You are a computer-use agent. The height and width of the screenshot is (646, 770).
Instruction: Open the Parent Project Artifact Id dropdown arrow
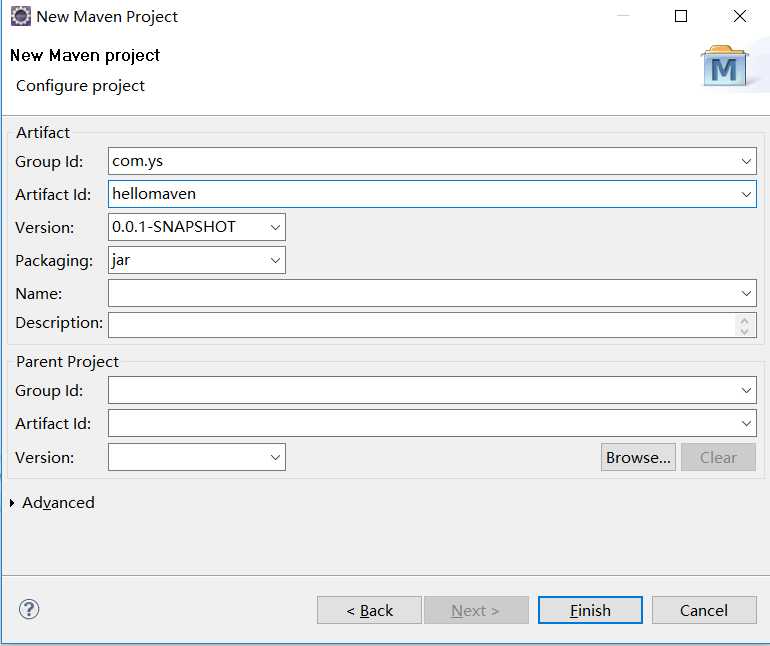[x=746, y=423]
